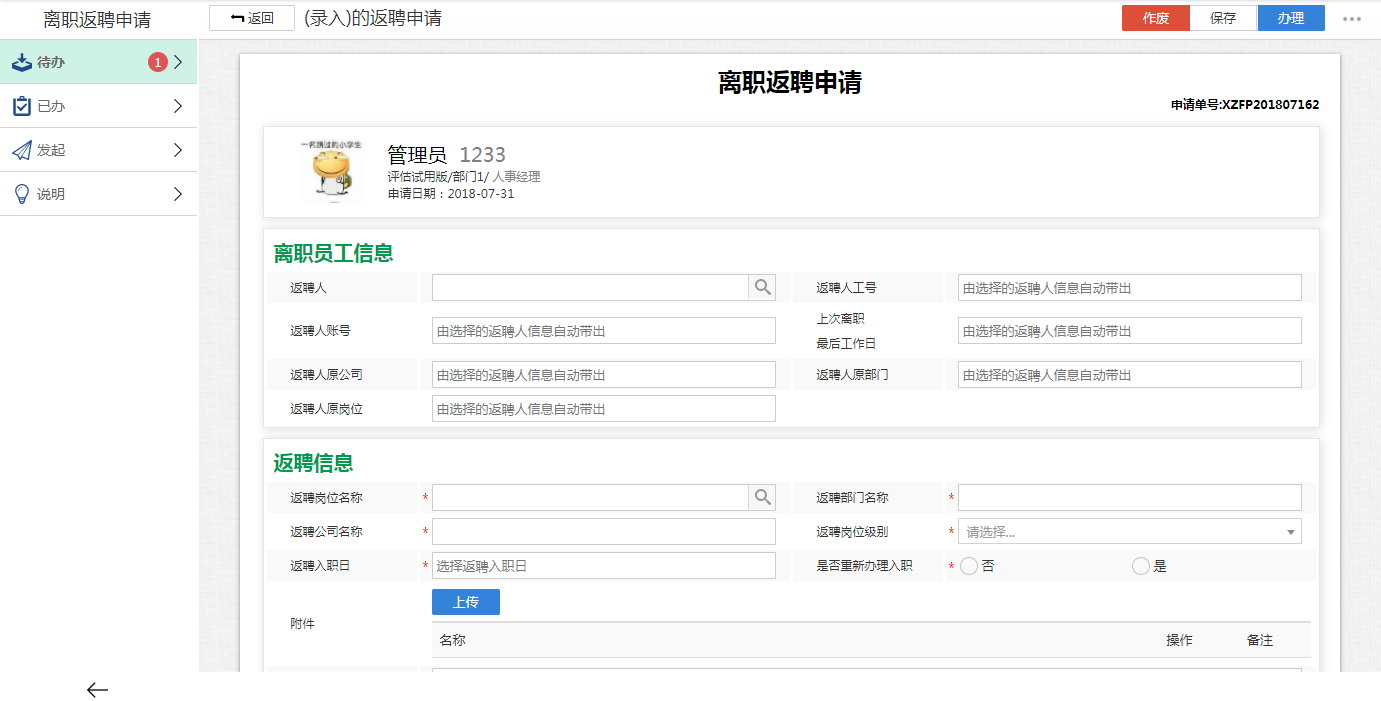Viewport: 1381px width, 701px height.
Task: Click the red 作废 button
Action: [1156, 18]
